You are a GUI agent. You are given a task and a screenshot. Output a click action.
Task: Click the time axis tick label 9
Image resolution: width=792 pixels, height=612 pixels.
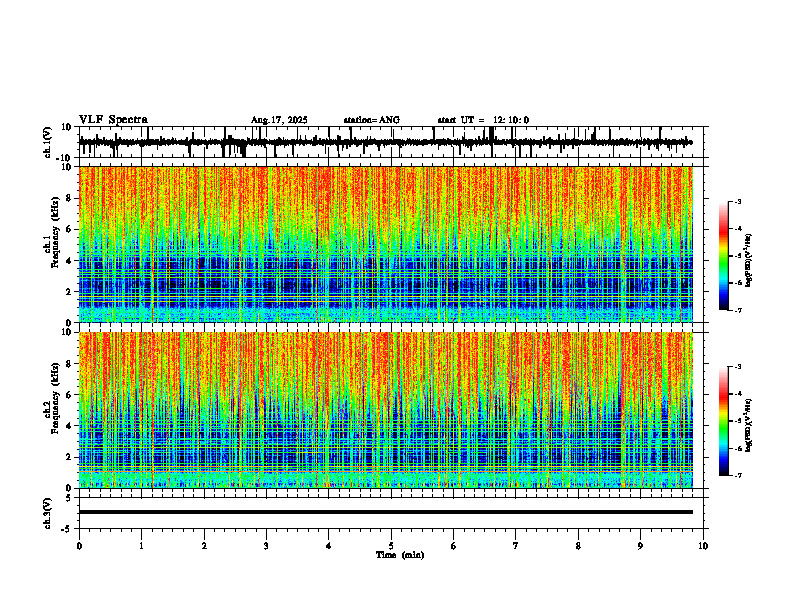click(x=640, y=546)
